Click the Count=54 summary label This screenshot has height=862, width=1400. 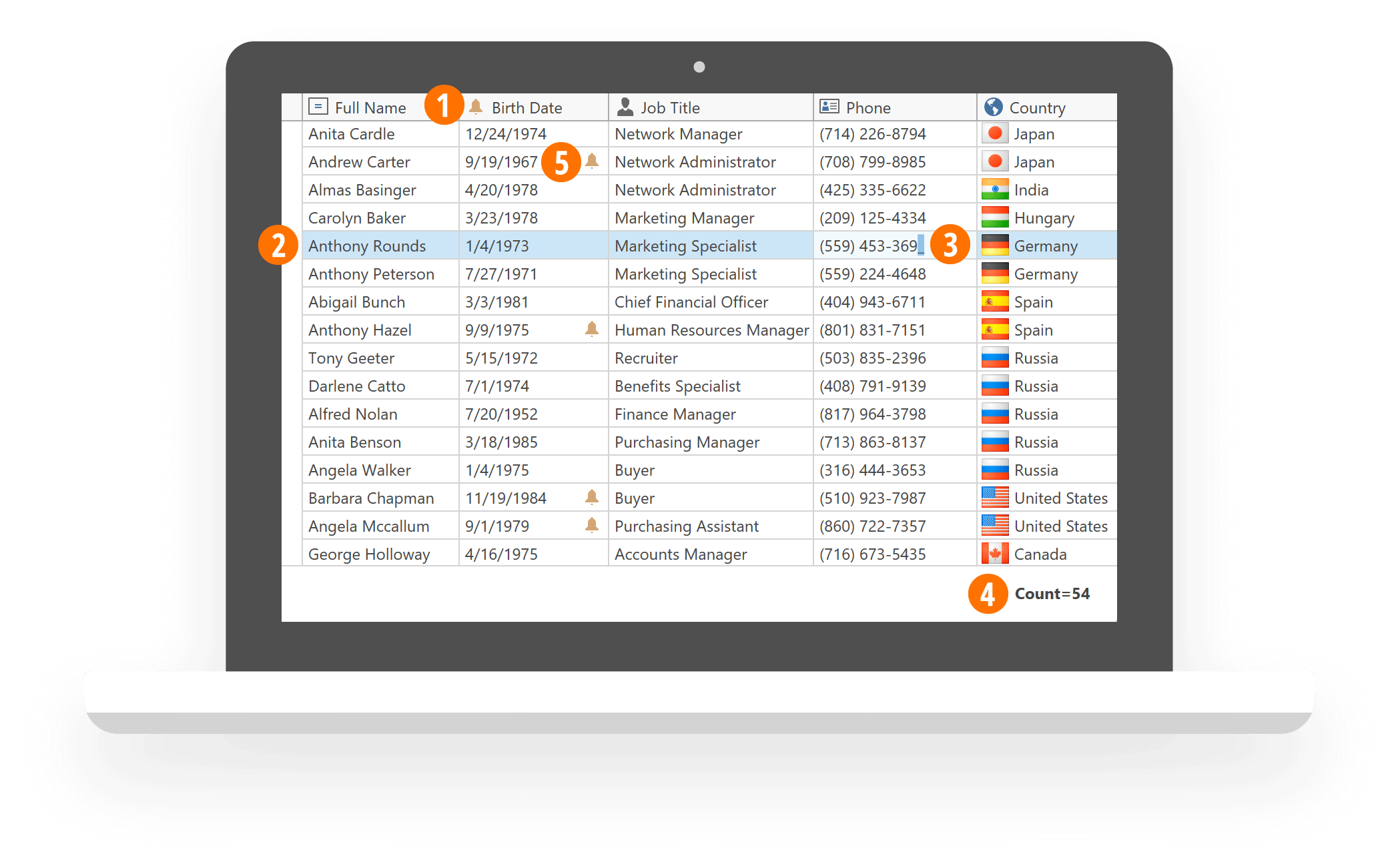[1052, 593]
